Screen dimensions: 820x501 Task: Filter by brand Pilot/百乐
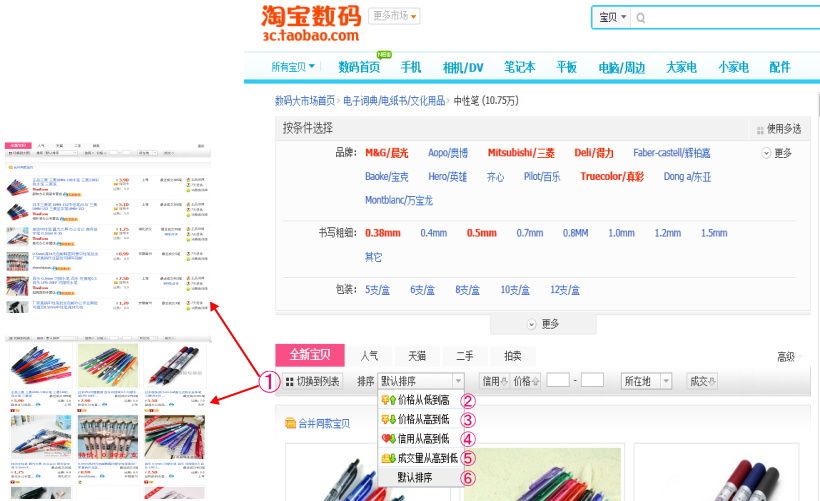pyautogui.click(x=542, y=177)
